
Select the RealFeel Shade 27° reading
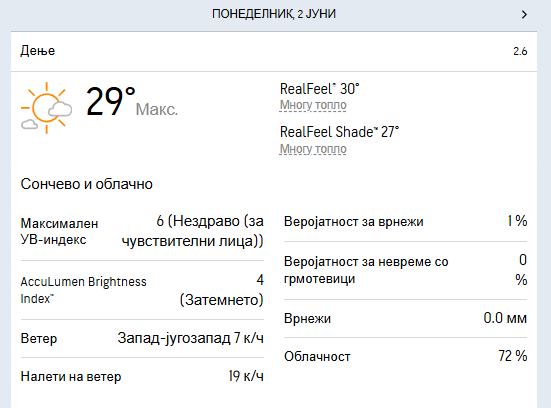[339, 132]
